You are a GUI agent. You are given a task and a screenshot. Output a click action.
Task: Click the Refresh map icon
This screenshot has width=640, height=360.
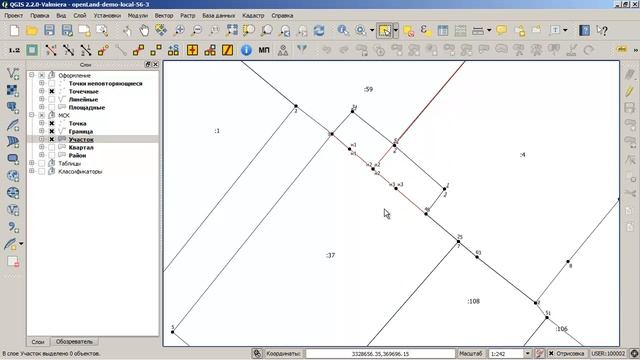tap(319, 31)
